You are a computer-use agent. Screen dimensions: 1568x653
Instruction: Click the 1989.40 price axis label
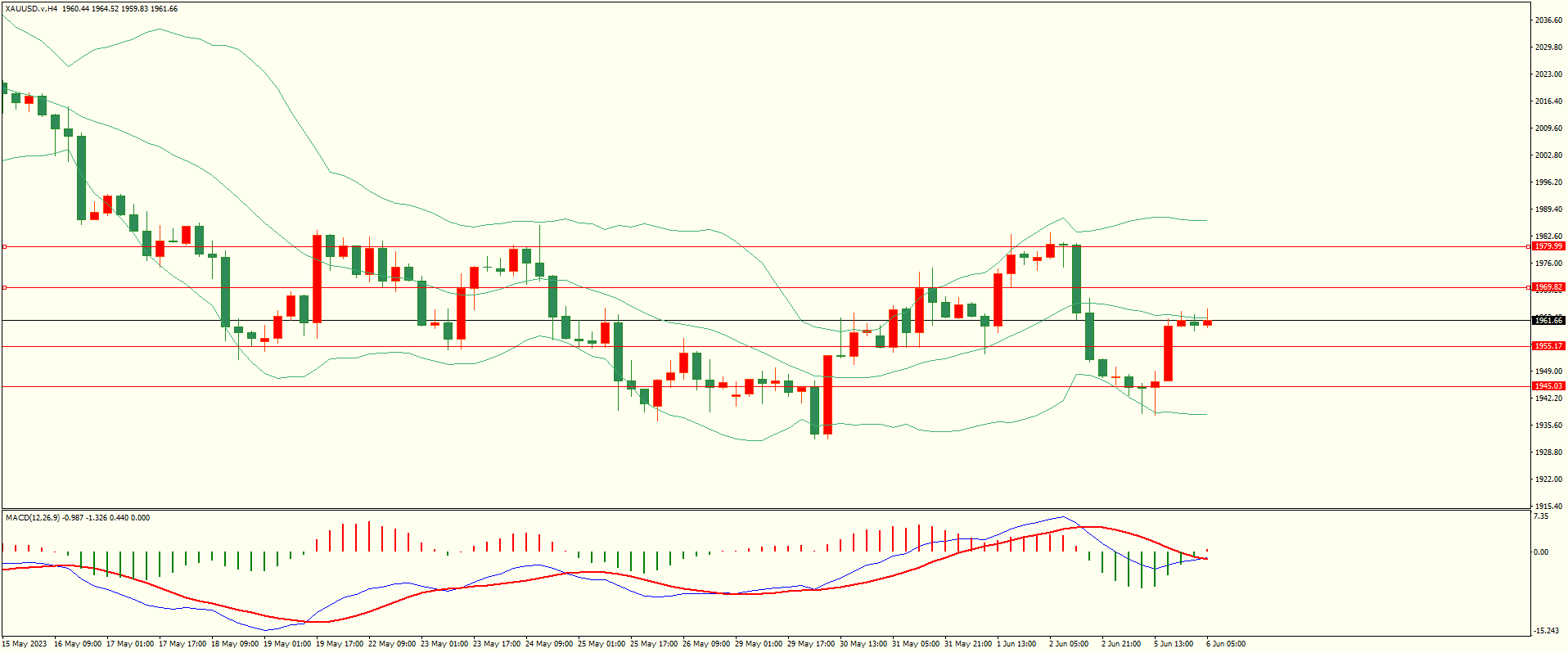(x=1549, y=209)
